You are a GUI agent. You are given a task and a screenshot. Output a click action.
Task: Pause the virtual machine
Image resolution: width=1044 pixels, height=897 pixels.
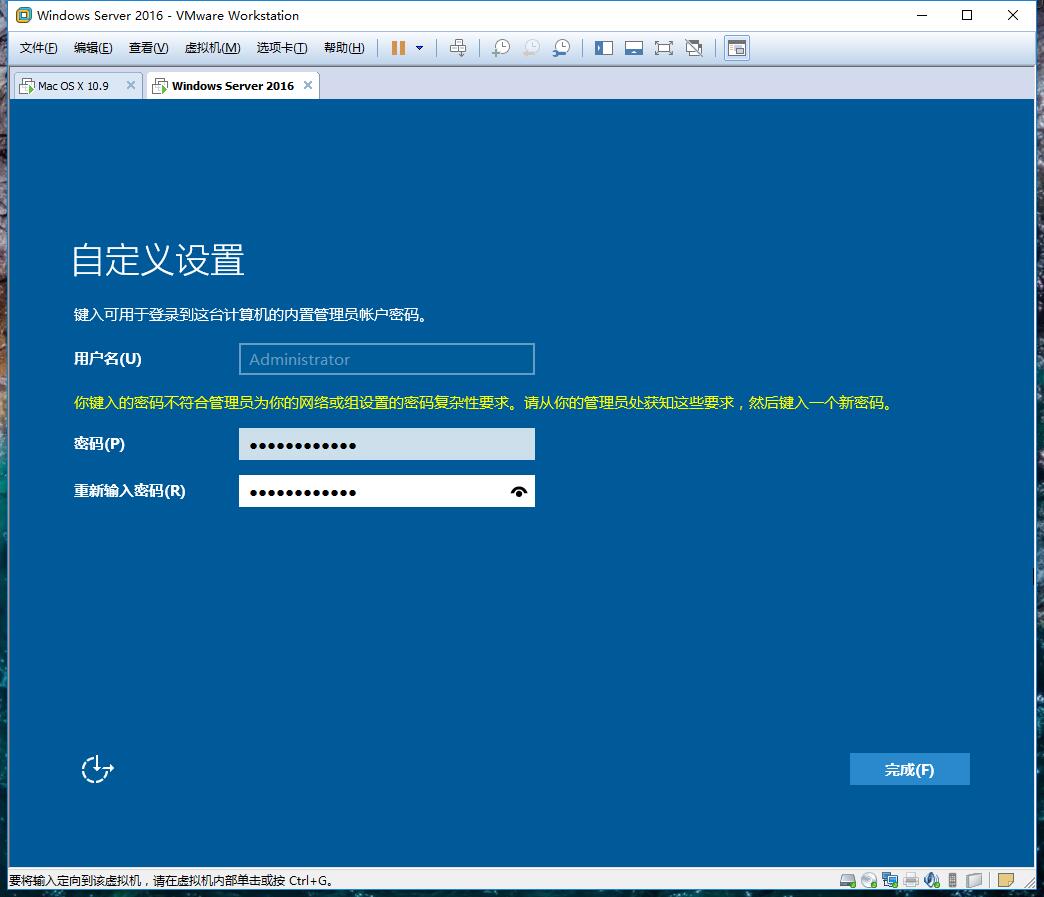398,48
